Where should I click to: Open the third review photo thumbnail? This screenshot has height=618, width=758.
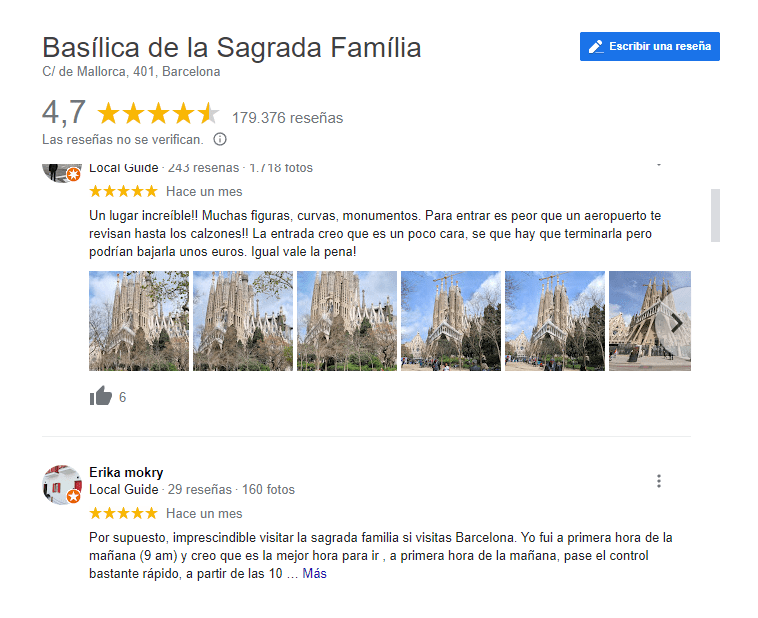[347, 321]
